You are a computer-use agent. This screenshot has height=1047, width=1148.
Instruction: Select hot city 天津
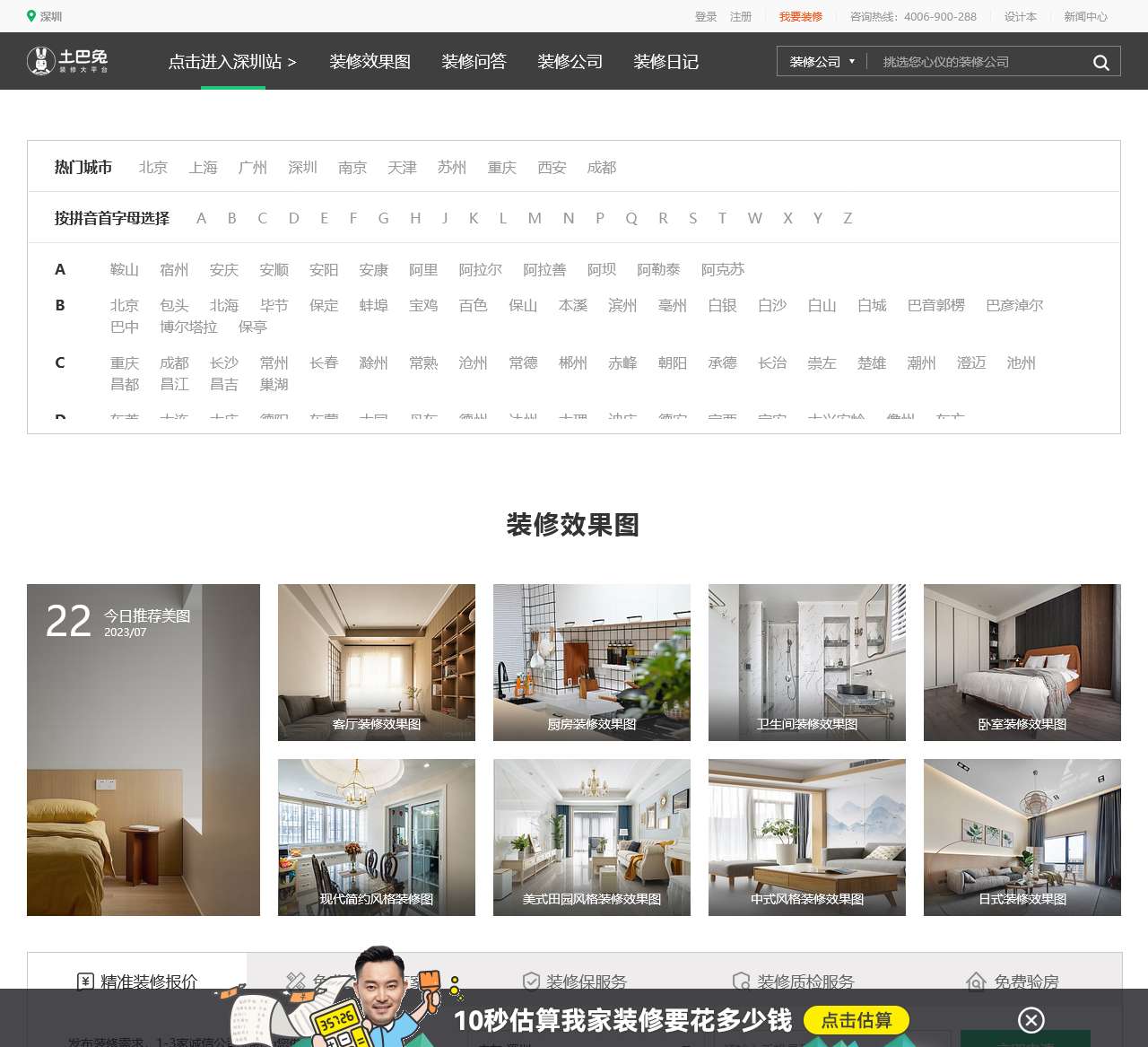click(402, 167)
